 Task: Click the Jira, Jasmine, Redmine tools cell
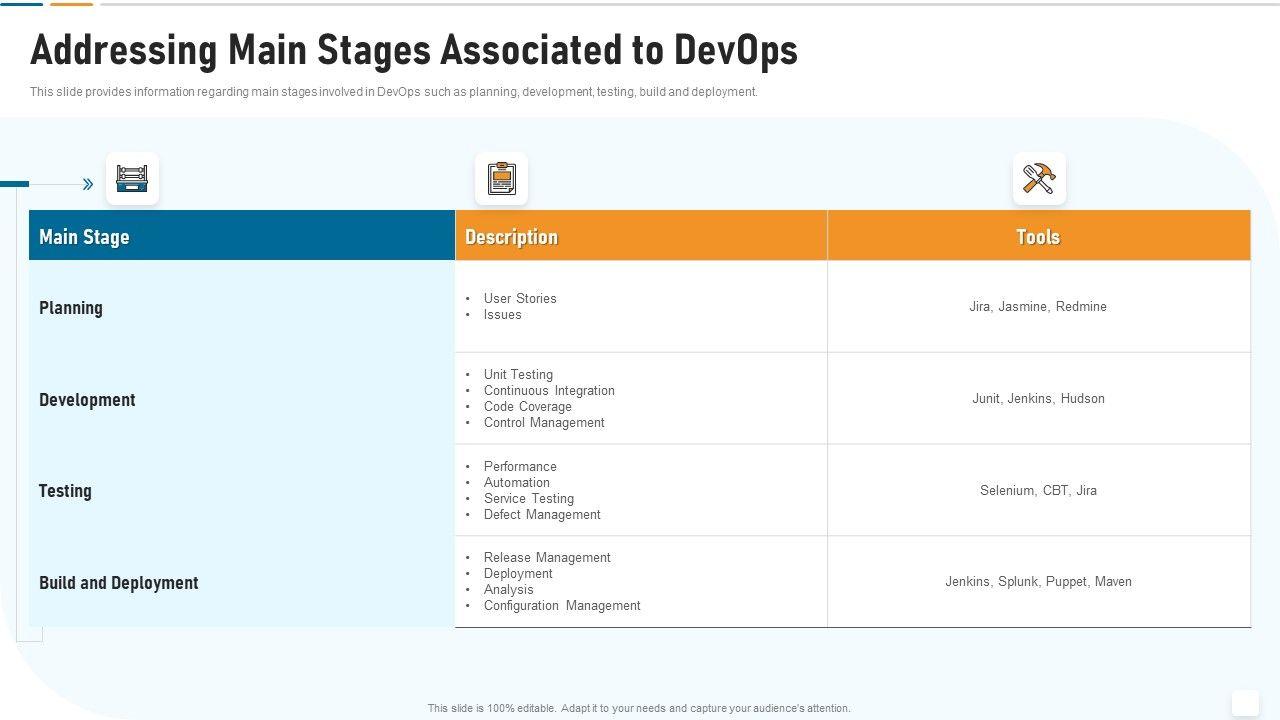(x=1038, y=307)
